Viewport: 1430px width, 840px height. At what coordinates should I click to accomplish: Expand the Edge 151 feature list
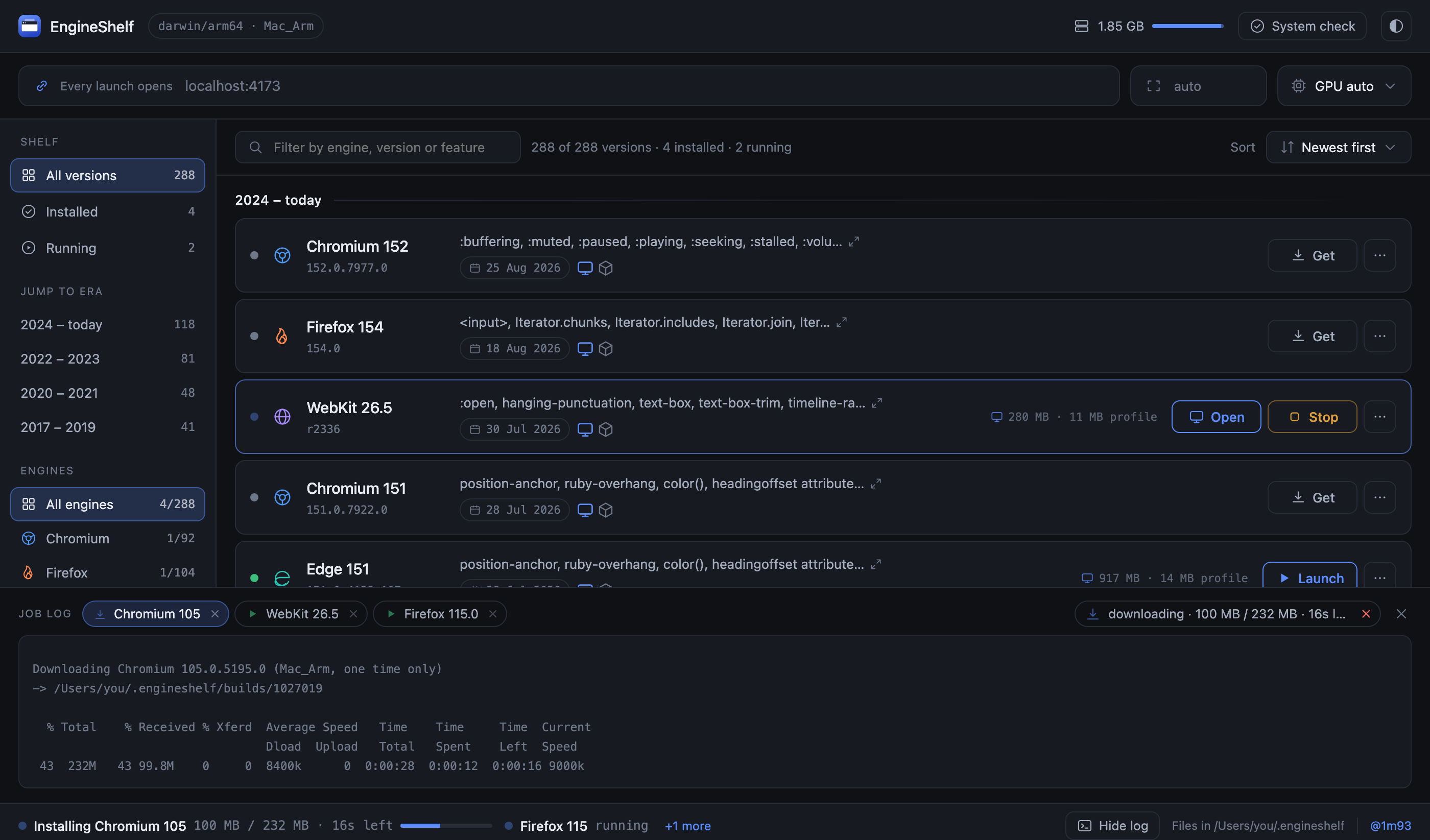[875, 564]
